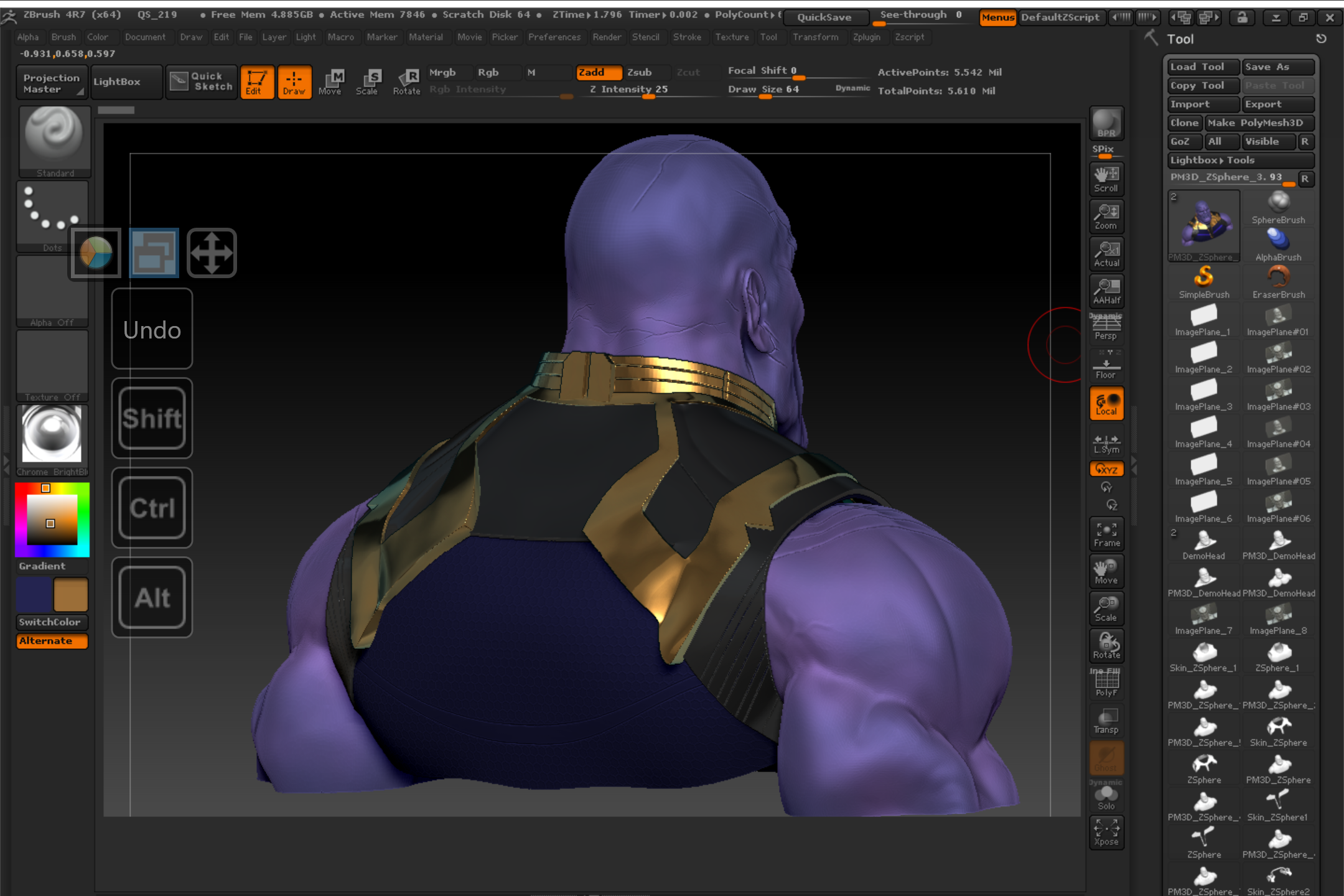This screenshot has height=896, width=1344.
Task: Click Save As in Tool panel
Action: point(1278,67)
